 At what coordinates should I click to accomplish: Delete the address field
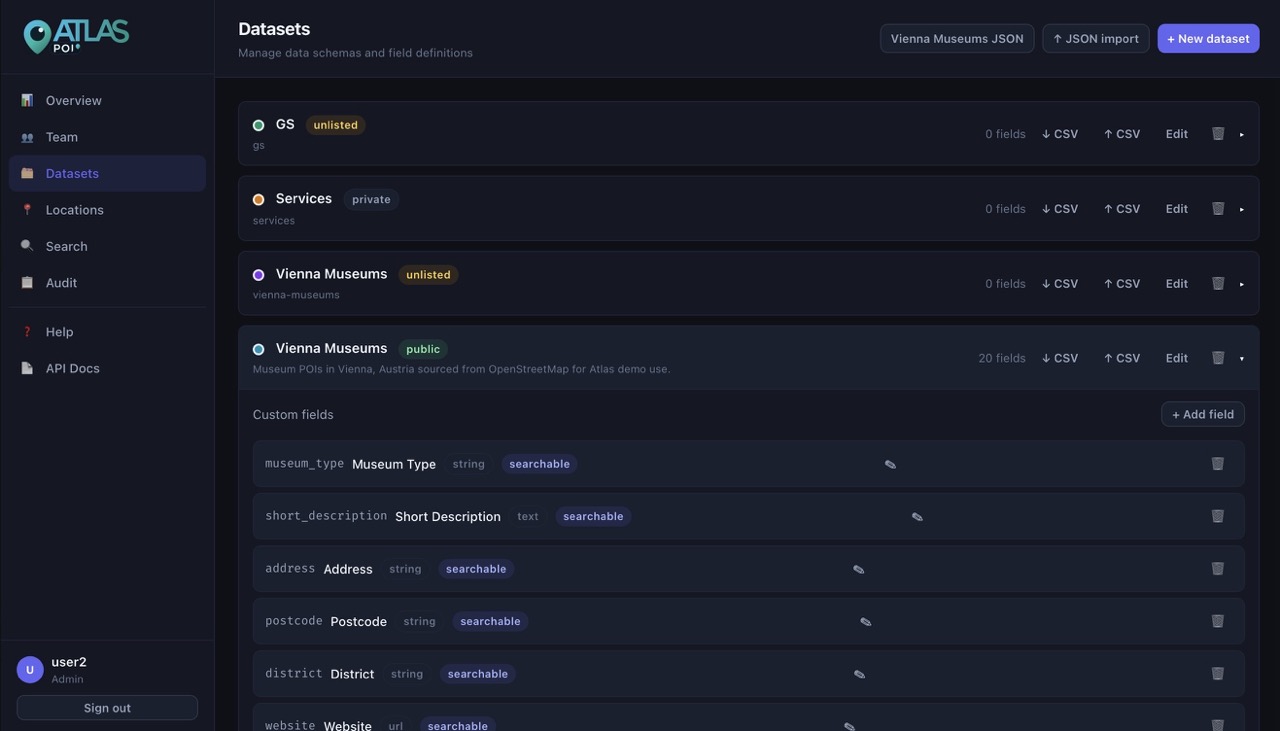(x=1218, y=568)
